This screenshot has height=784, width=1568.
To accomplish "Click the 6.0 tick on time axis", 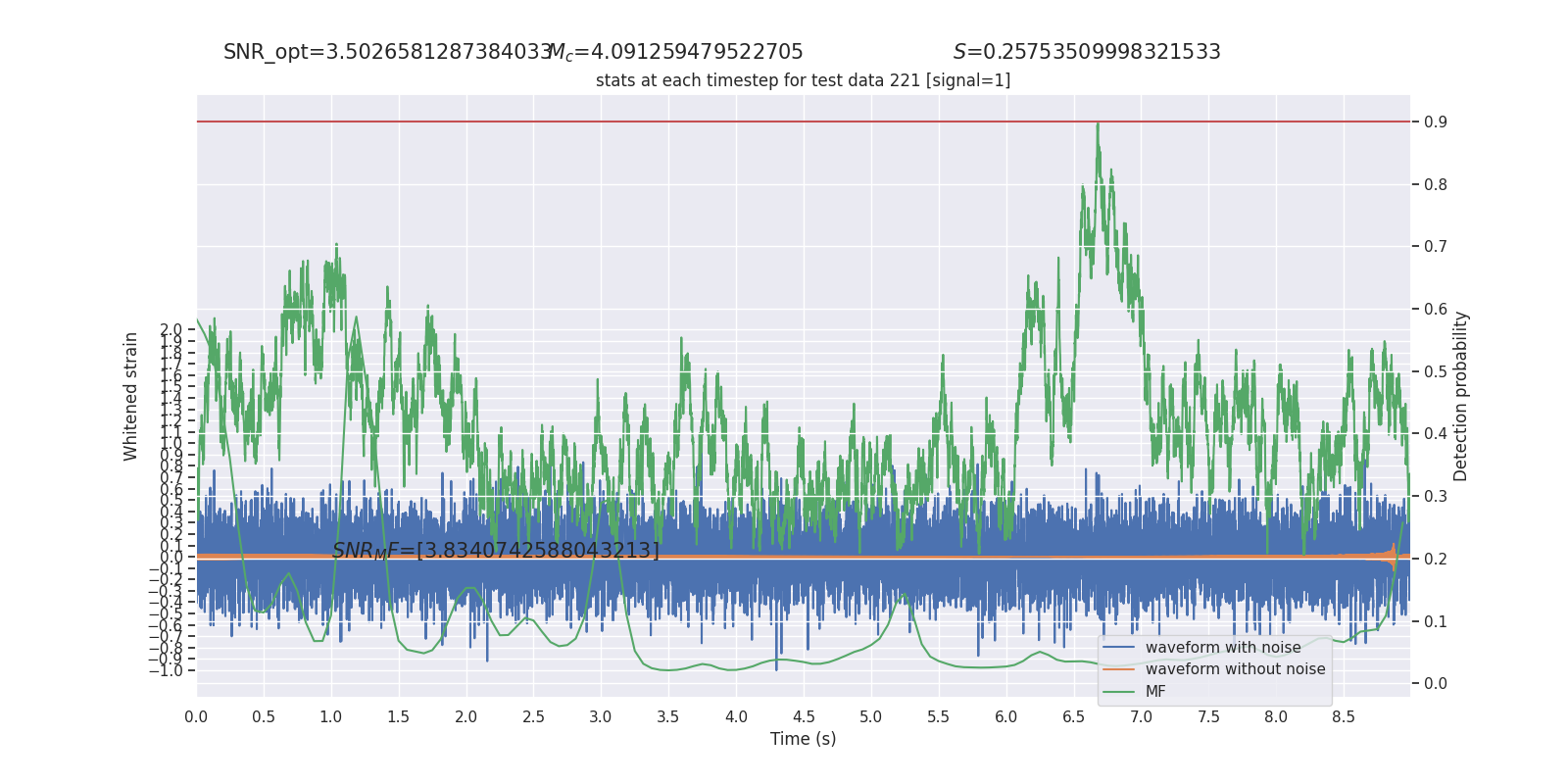I will point(1006,717).
